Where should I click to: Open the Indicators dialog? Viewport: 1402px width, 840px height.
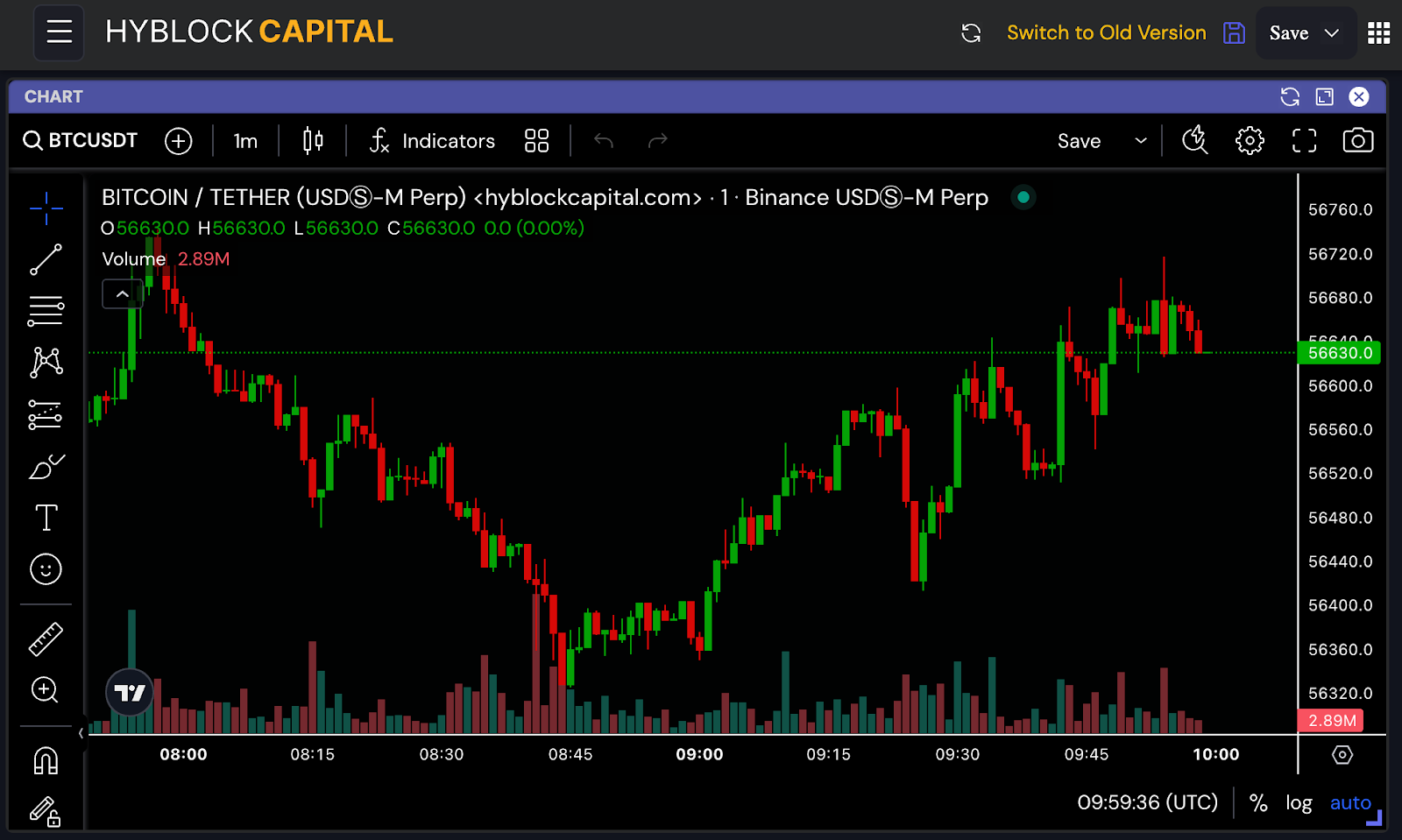click(432, 141)
